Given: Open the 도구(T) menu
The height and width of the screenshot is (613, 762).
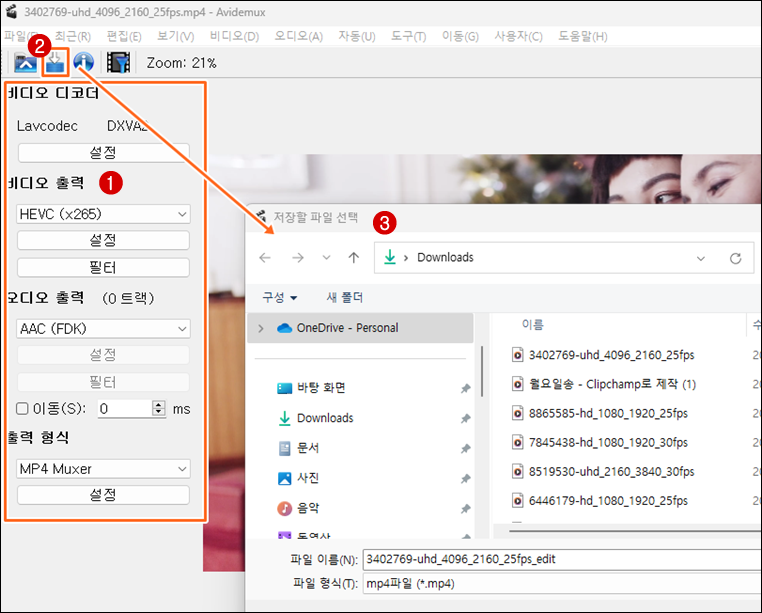Looking at the screenshot, I should 409,36.
